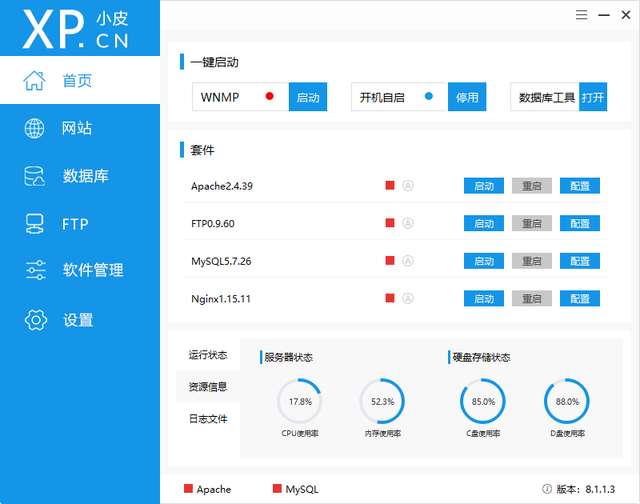Click the XP.CN logo
The height and width of the screenshot is (504, 640).
76,29
